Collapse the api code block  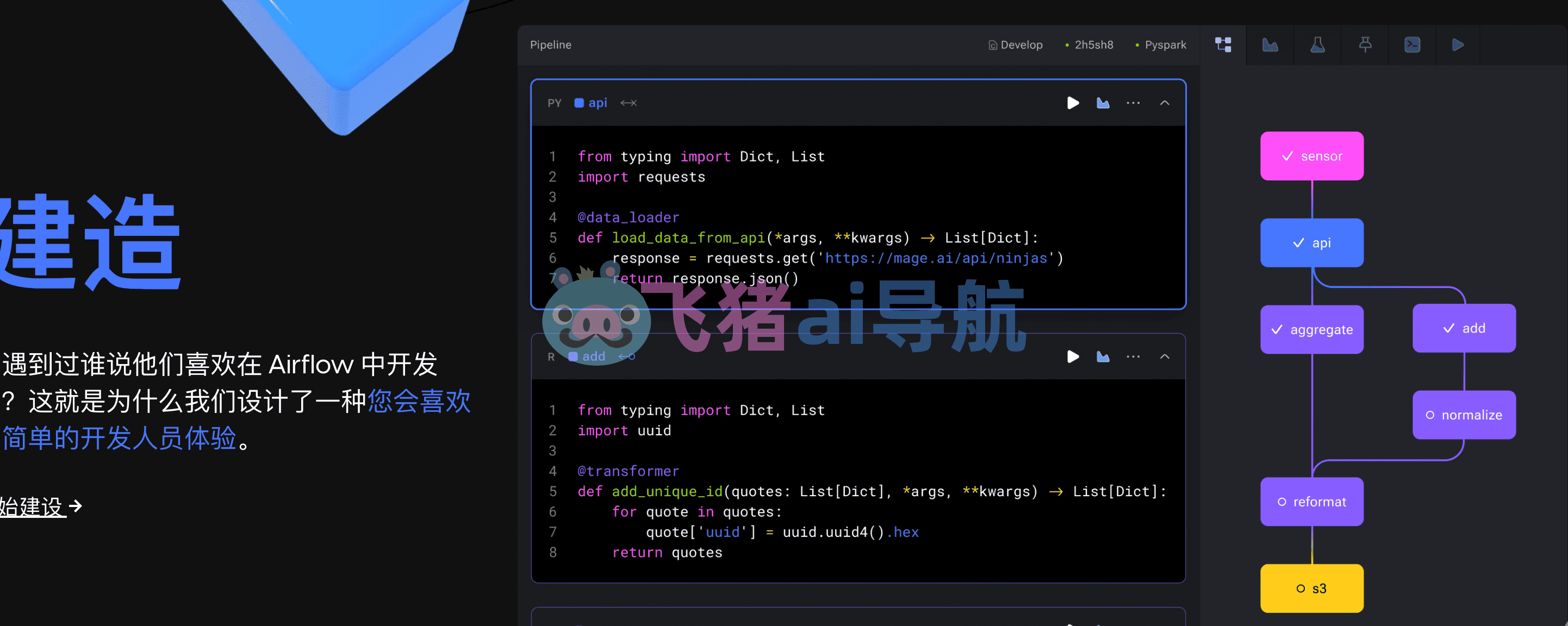tap(1165, 103)
